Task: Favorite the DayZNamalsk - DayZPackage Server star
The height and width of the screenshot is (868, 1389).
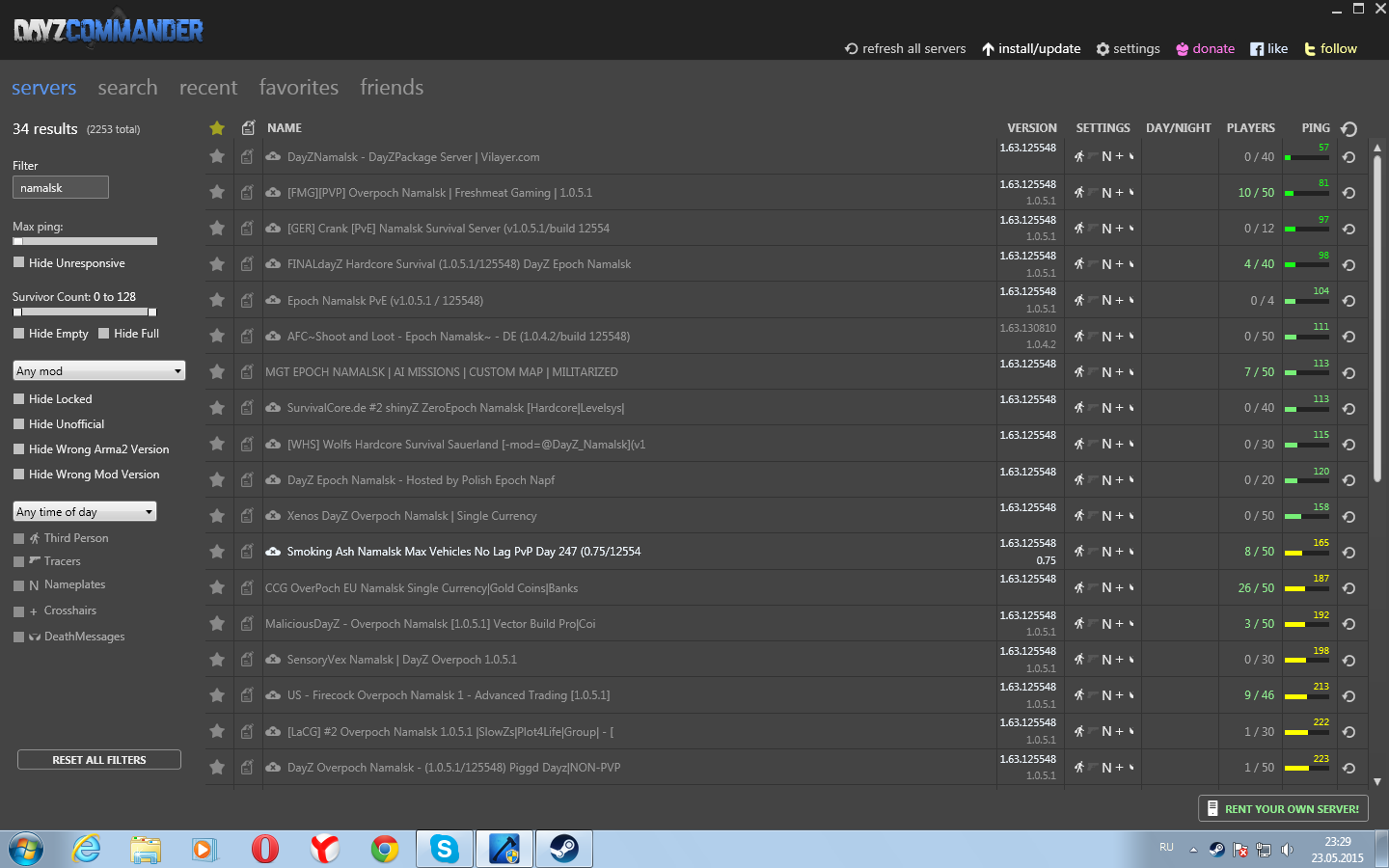Action: (x=217, y=156)
